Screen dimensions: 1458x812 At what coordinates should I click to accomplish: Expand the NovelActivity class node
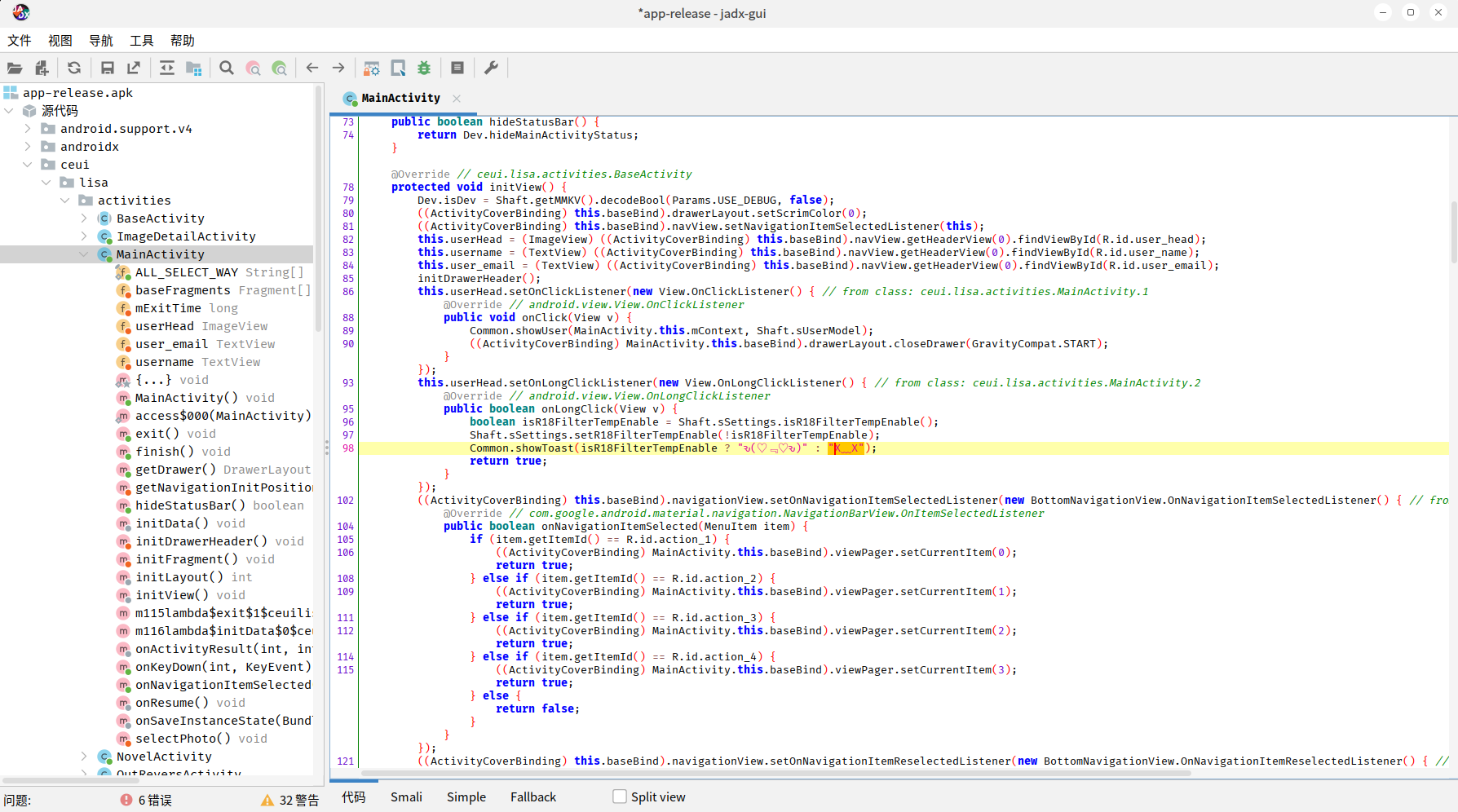[84, 757]
